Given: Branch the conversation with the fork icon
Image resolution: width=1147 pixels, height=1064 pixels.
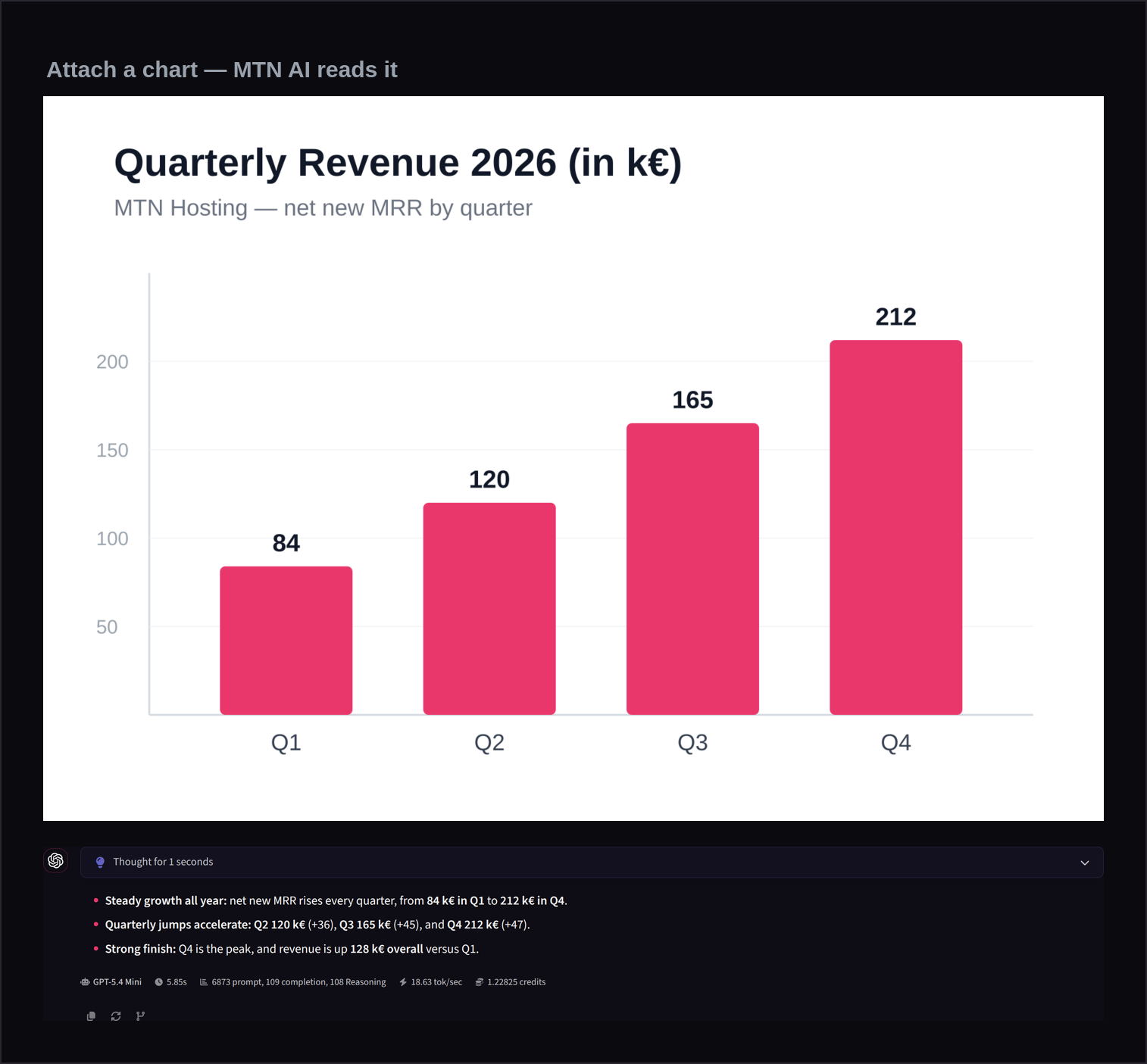Looking at the screenshot, I should [x=140, y=1016].
